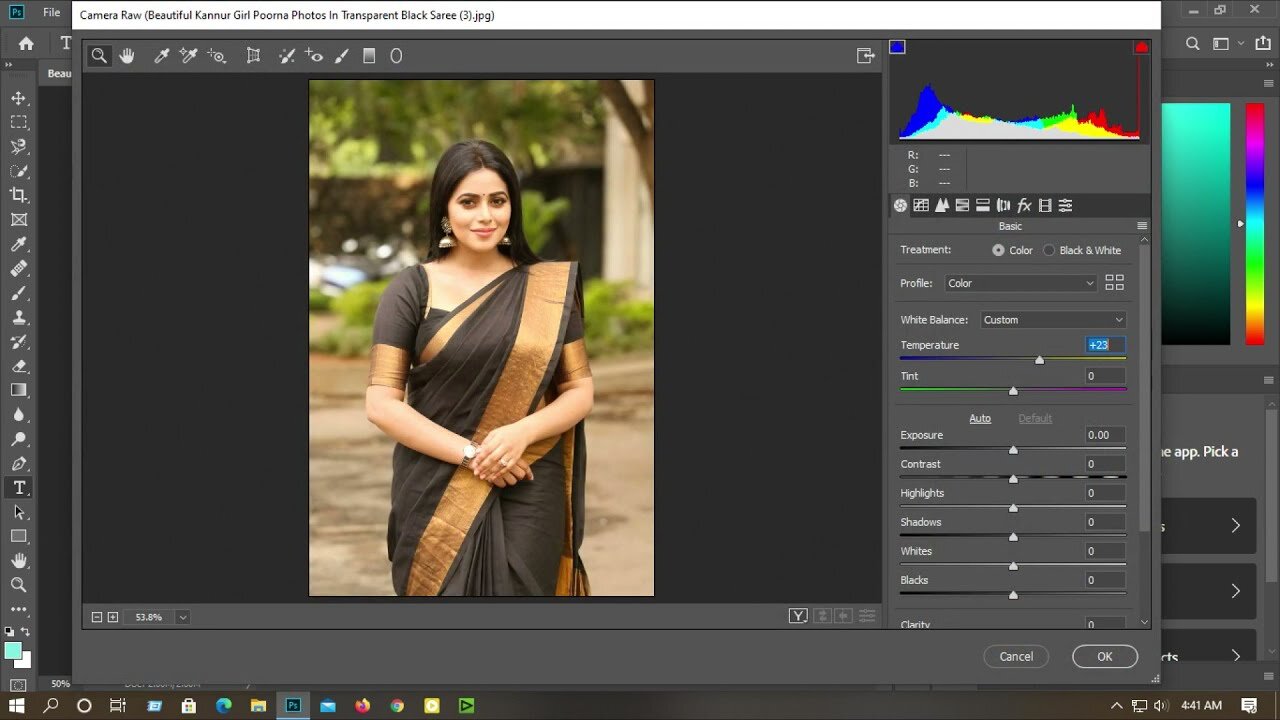1280x720 pixels.
Task: Switch to the Basic panel tab
Action: [900, 205]
